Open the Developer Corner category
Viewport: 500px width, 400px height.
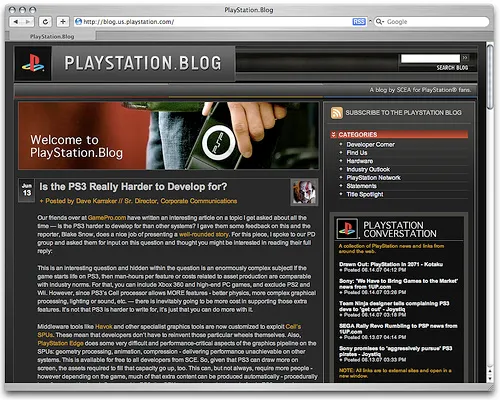pos(370,144)
